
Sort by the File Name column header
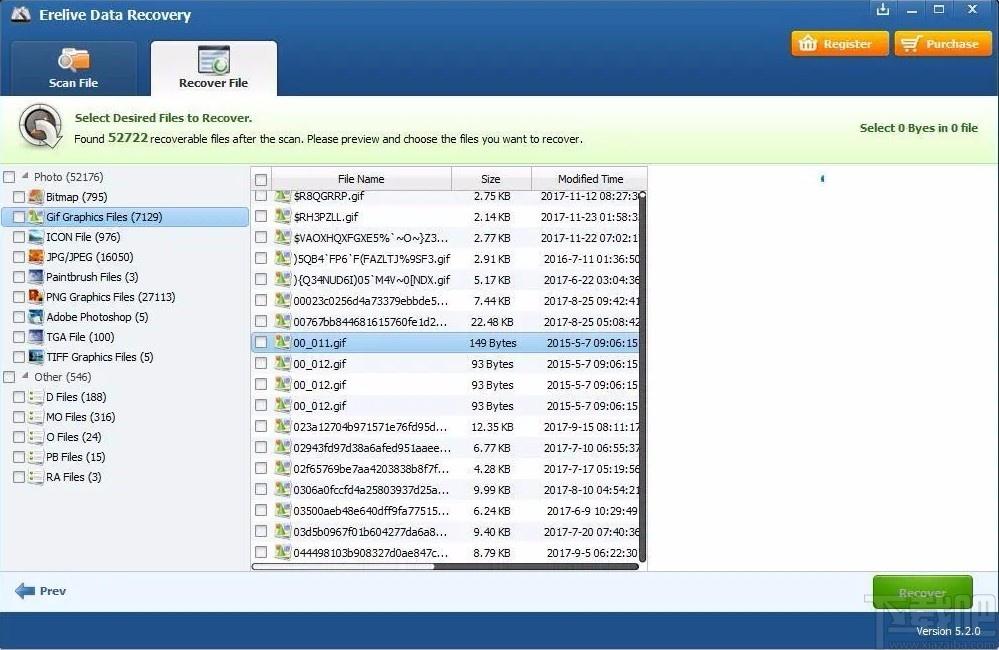click(361, 179)
